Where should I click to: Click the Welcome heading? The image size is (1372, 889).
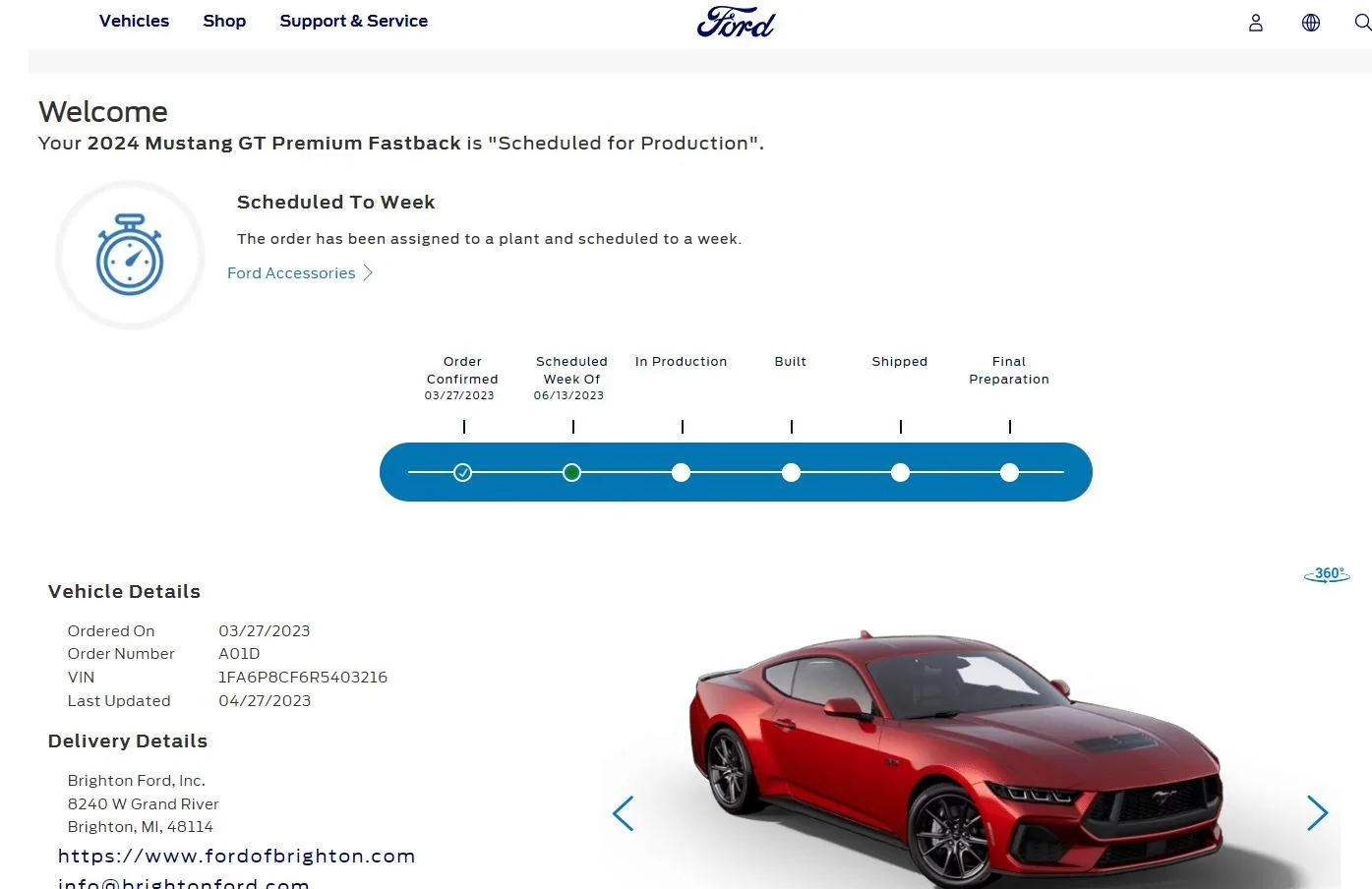coord(103,111)
